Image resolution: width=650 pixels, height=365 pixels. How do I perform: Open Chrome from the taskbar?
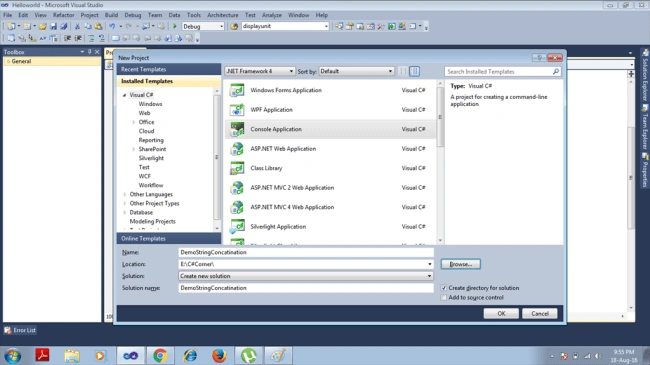click(x=160, y=355)
